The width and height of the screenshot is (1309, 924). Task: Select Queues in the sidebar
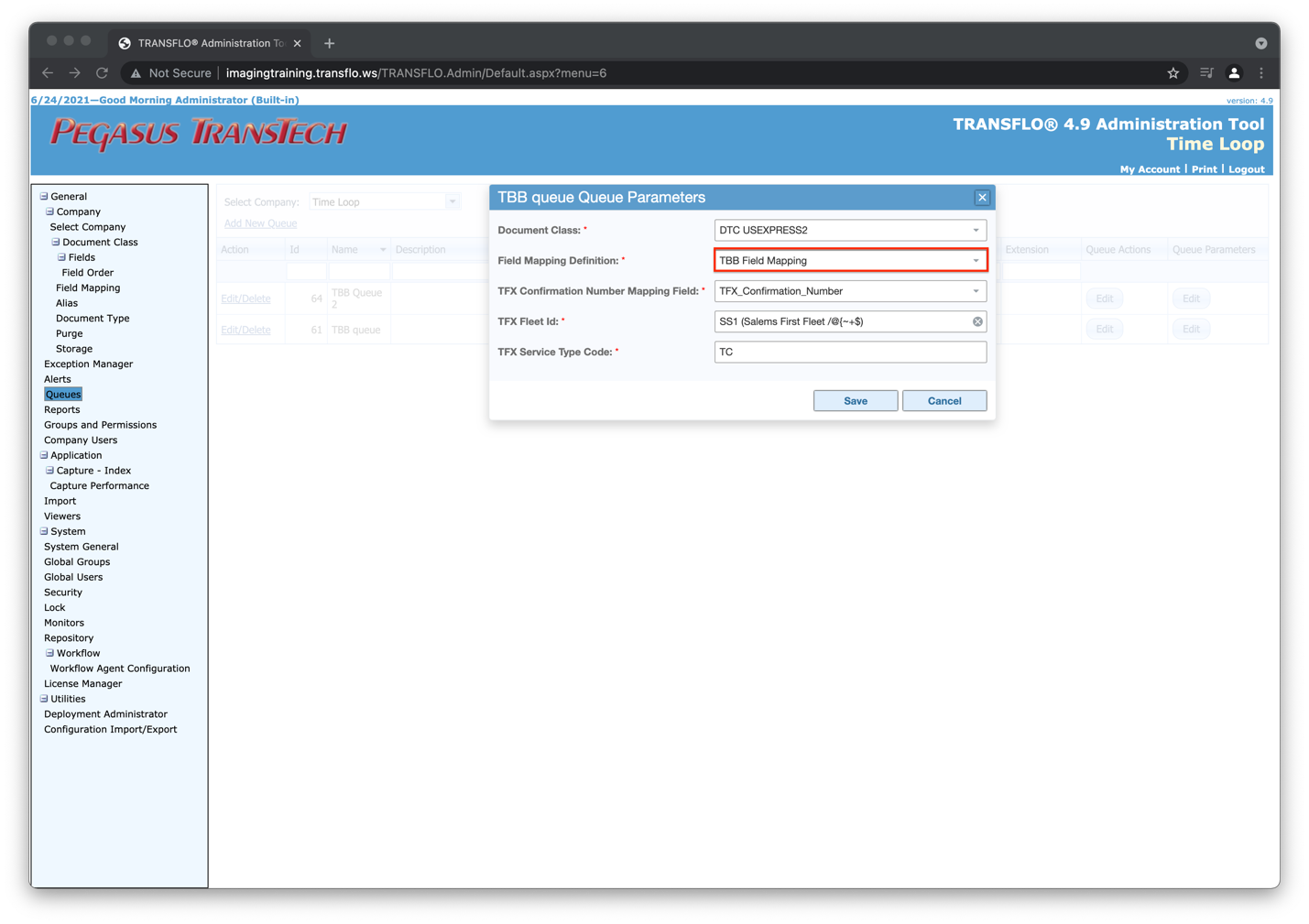pos(63,395)
